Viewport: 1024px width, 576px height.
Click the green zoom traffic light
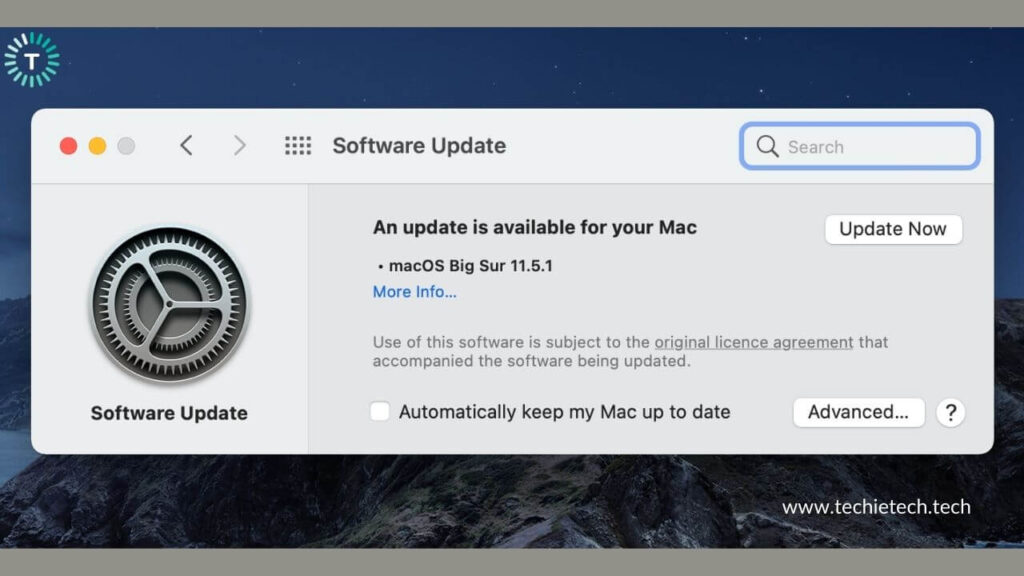coord(126,145)
